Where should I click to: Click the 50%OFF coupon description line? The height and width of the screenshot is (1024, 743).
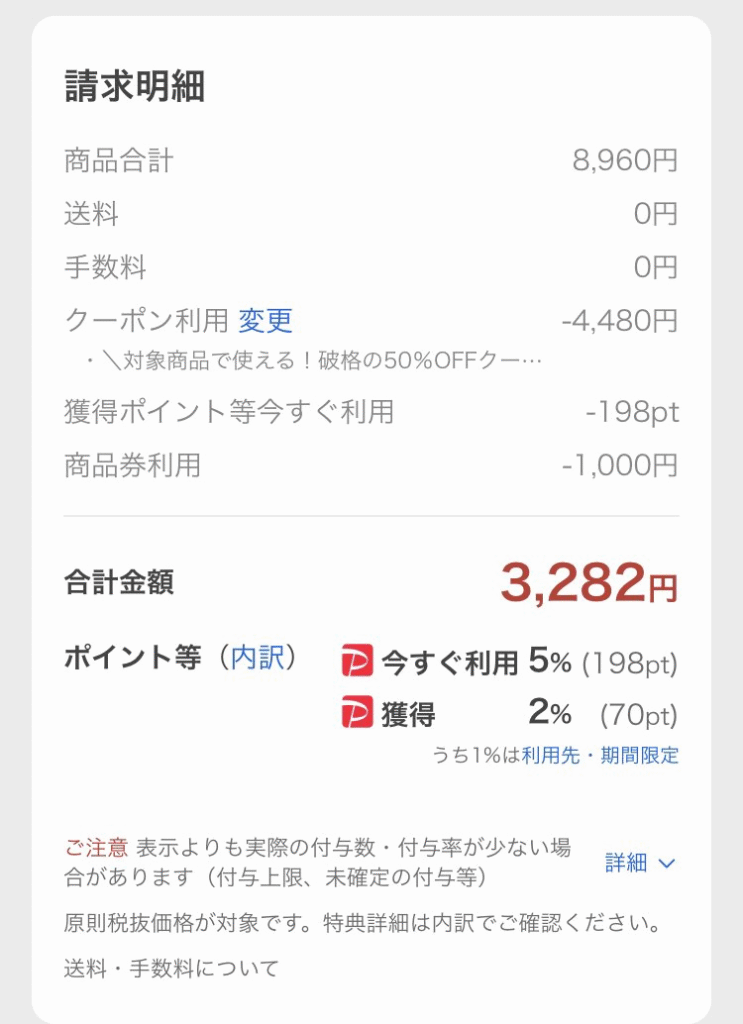click(313, 360)
